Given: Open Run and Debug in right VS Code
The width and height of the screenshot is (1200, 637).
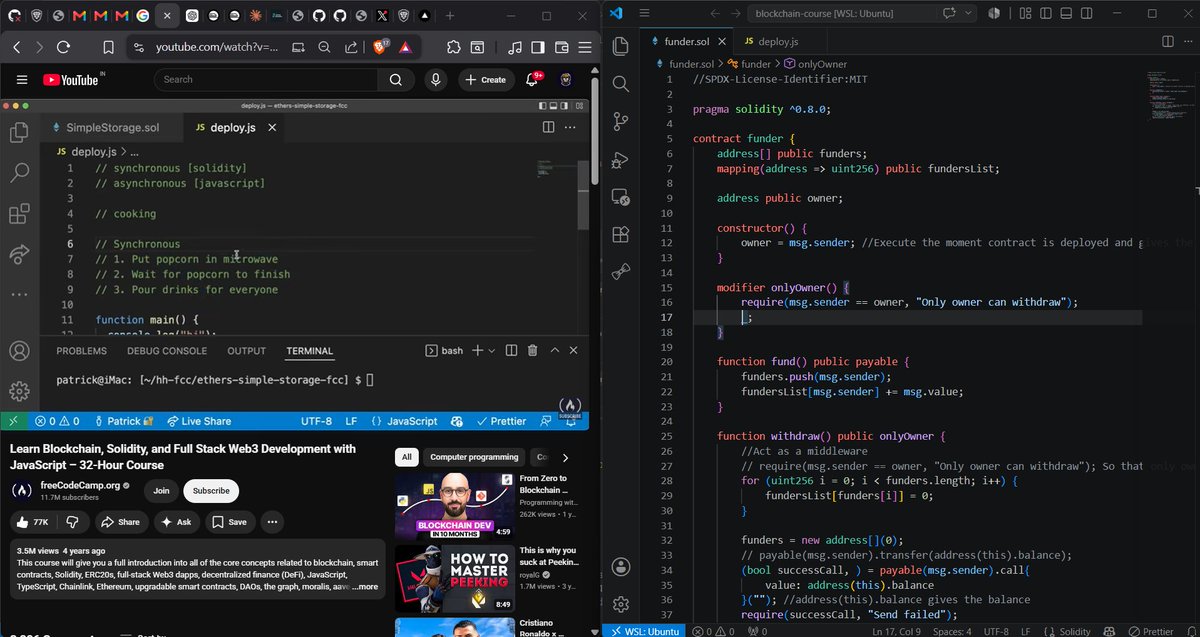Looking at the screenshot, I should [620, 159].
